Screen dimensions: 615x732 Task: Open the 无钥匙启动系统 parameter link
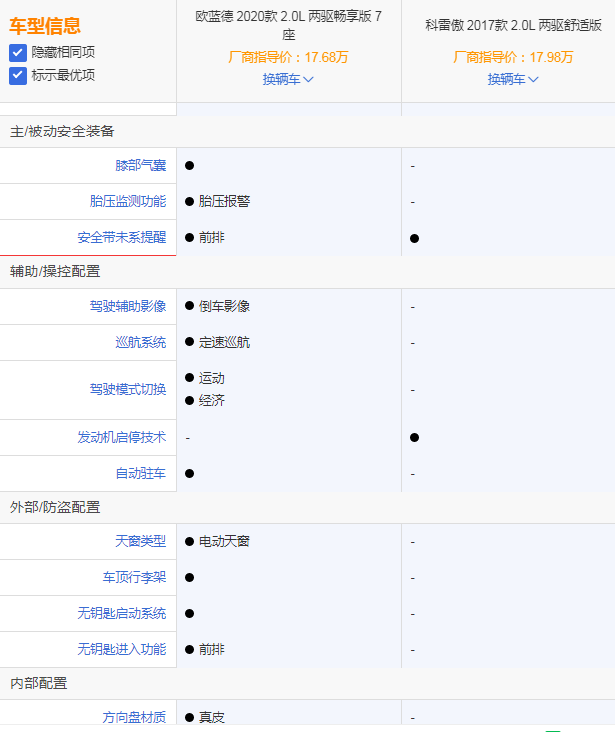(122, 614)
